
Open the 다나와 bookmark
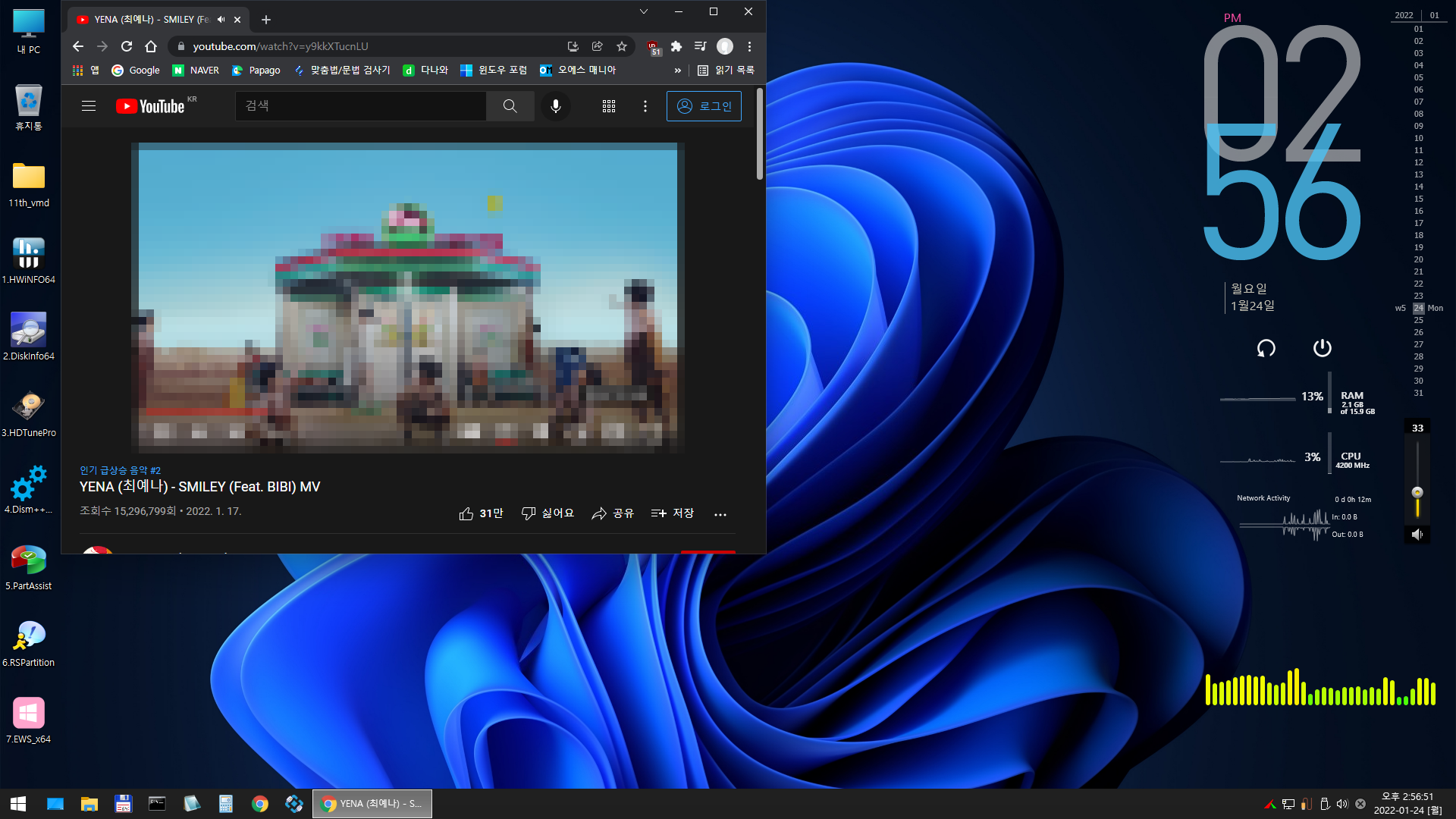tap(425, 70)
